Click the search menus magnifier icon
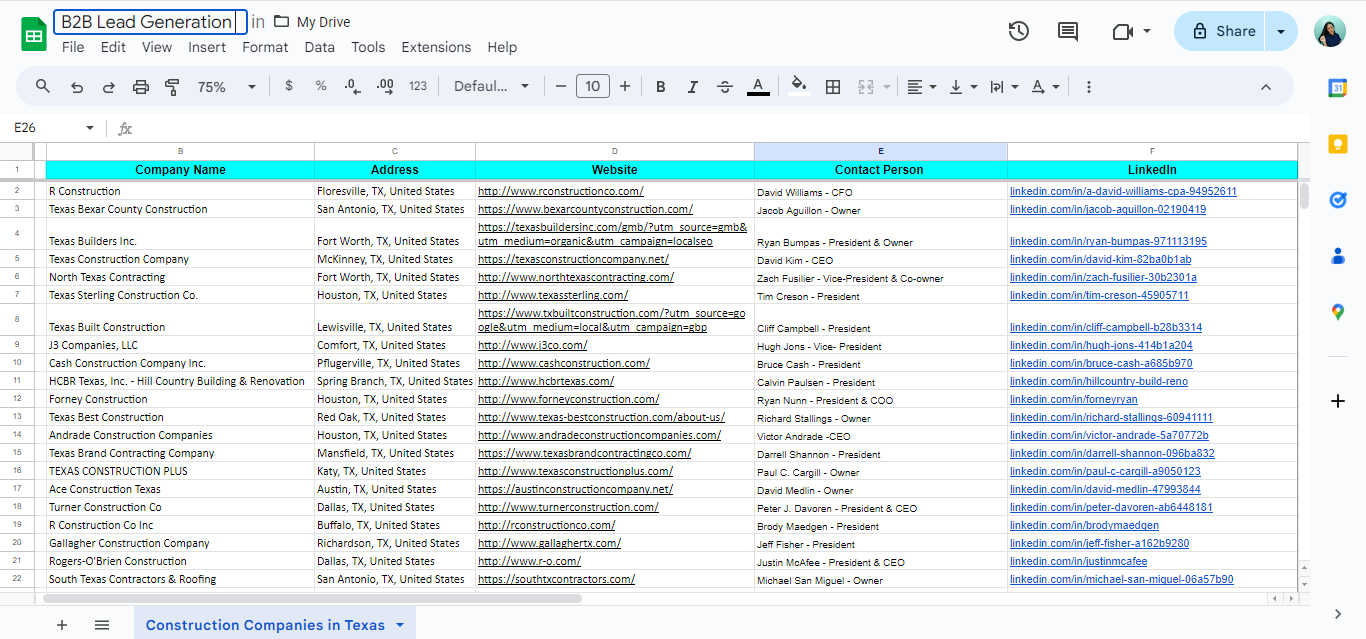Viewport: 1366px width, 639px height. 43,87
